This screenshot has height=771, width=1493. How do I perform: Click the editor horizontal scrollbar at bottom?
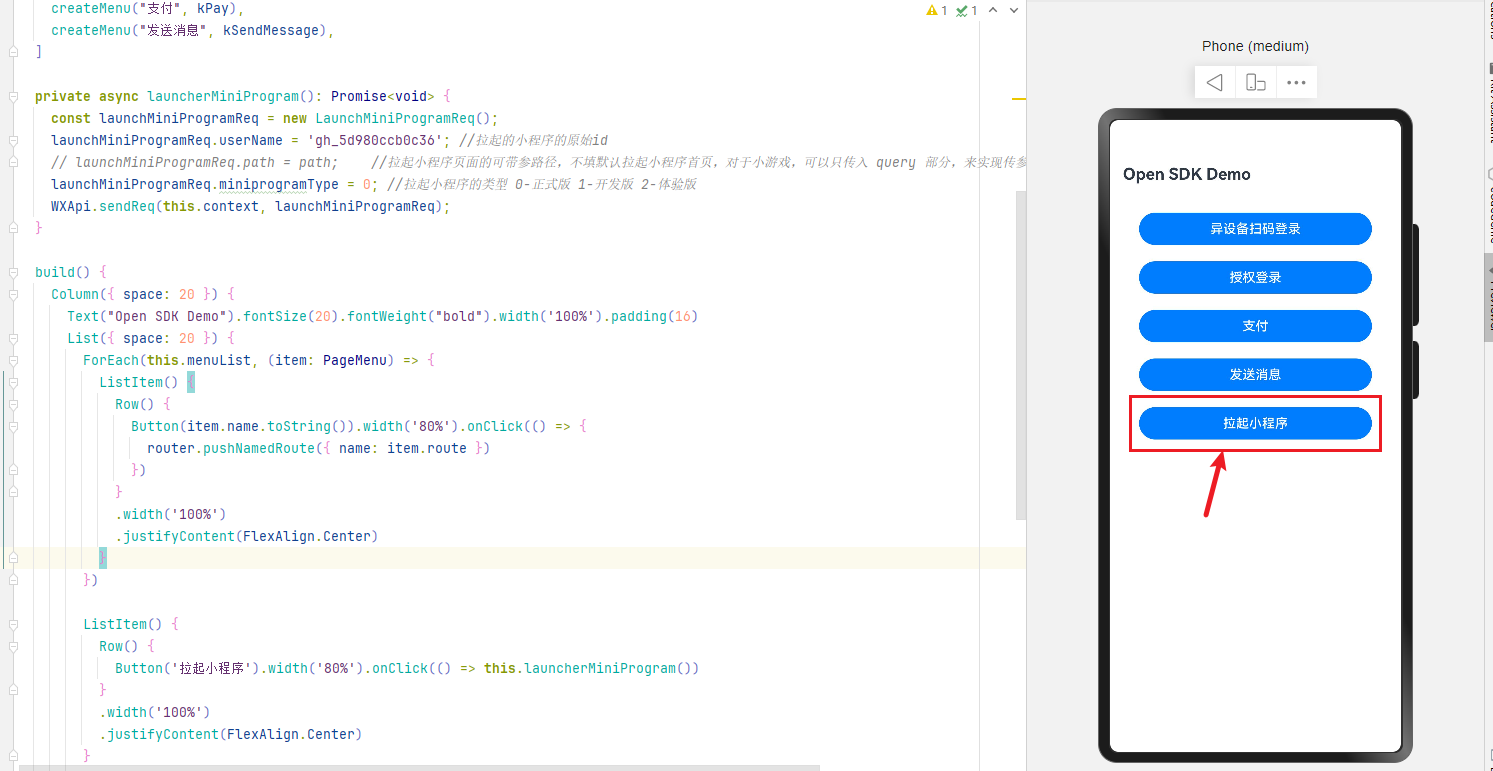tap(420, 768)
